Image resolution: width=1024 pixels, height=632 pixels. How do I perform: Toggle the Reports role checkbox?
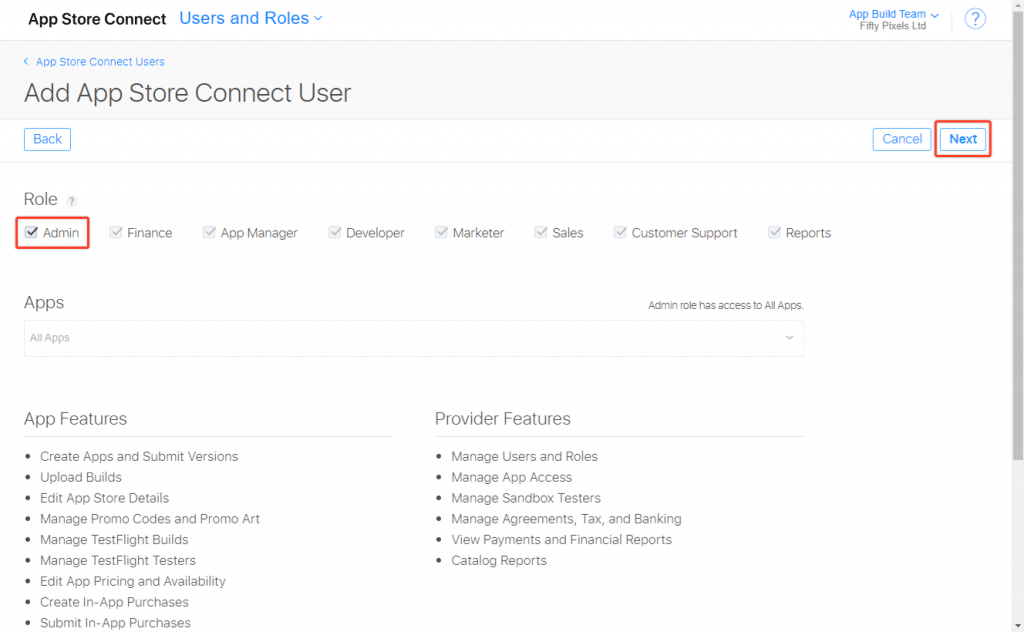pyautogui.click(x=774, y=232)
